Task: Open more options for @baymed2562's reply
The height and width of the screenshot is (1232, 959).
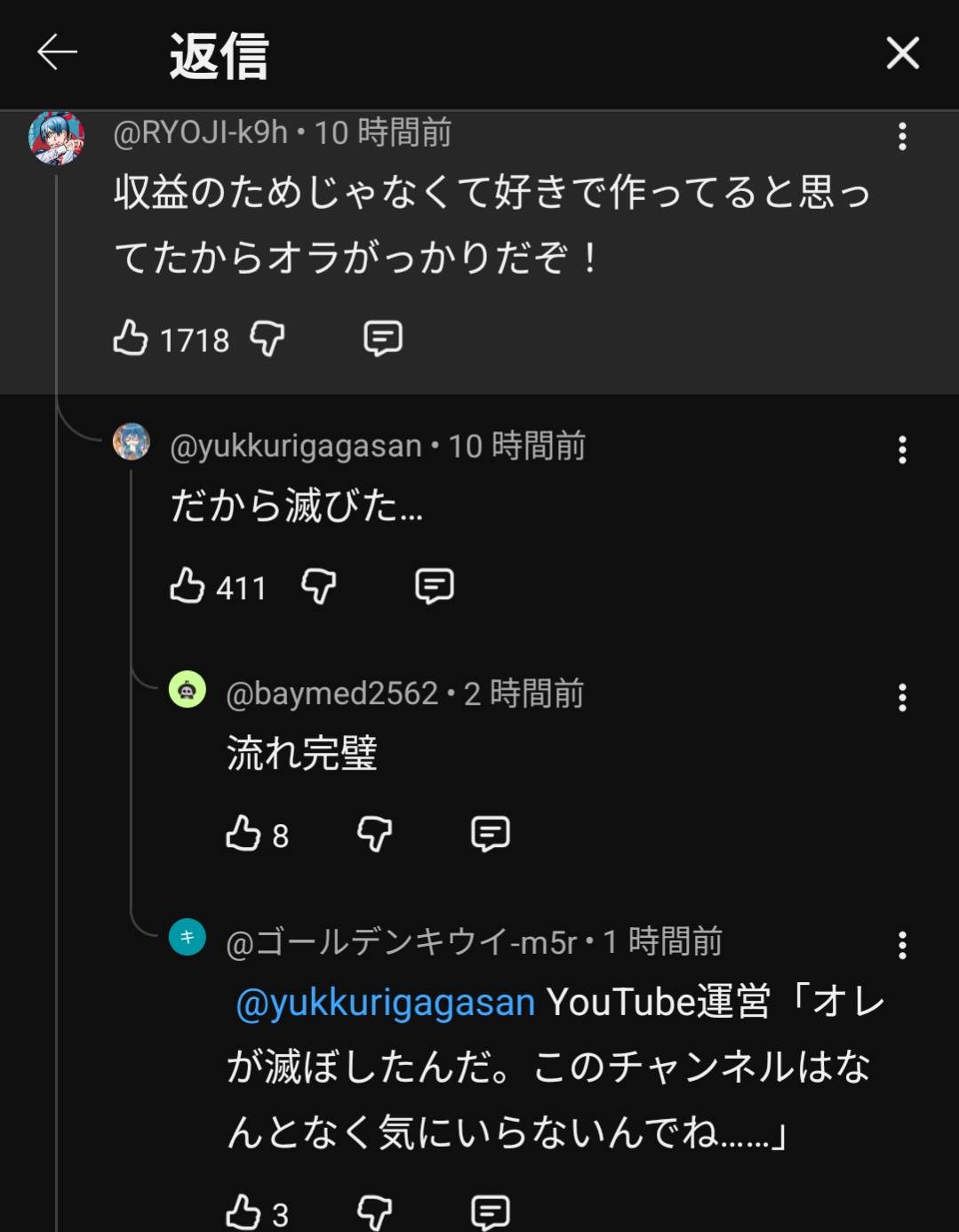Action: pos(902,698)
